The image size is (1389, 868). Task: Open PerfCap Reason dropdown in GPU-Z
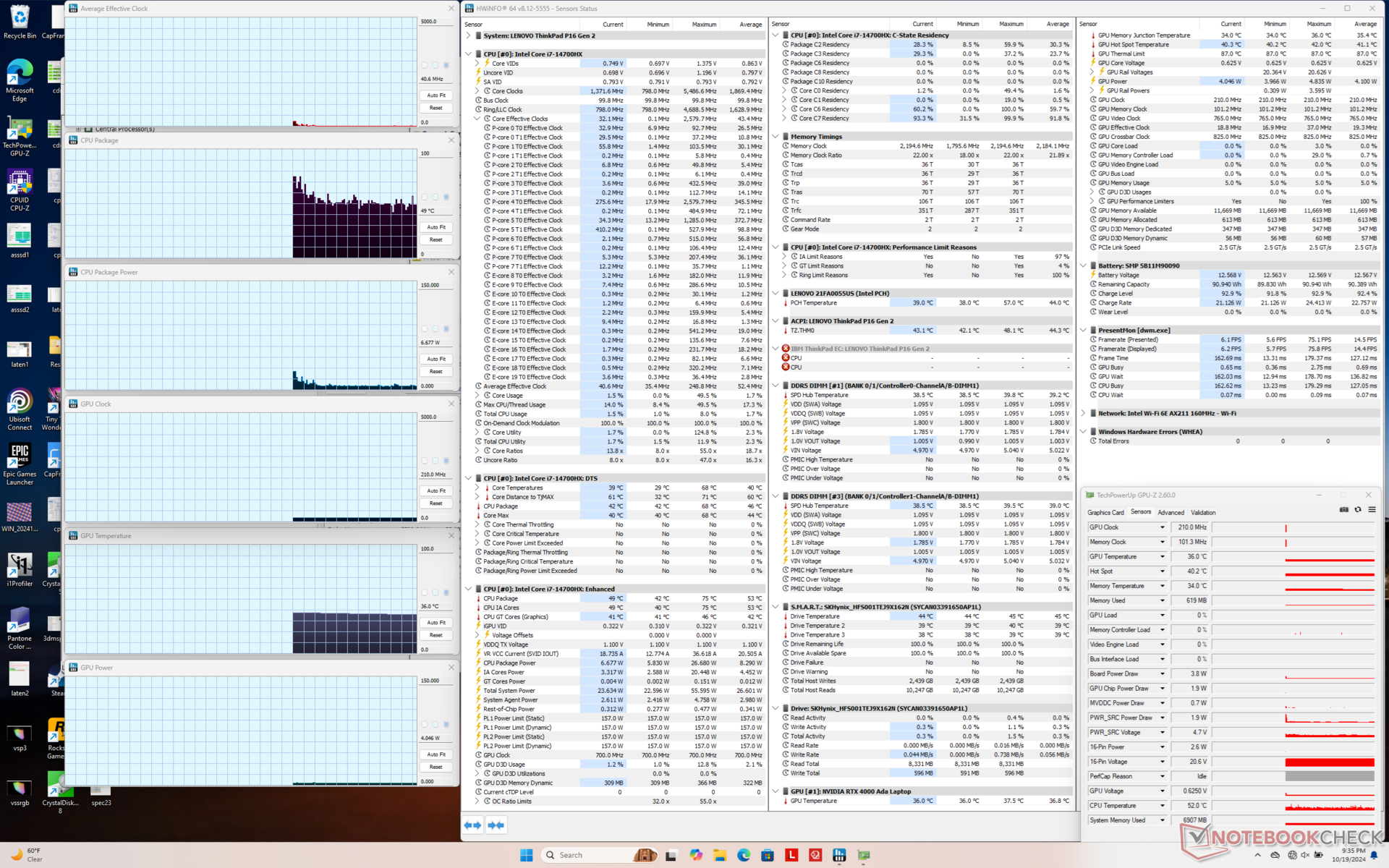(x=1162, y=777)
